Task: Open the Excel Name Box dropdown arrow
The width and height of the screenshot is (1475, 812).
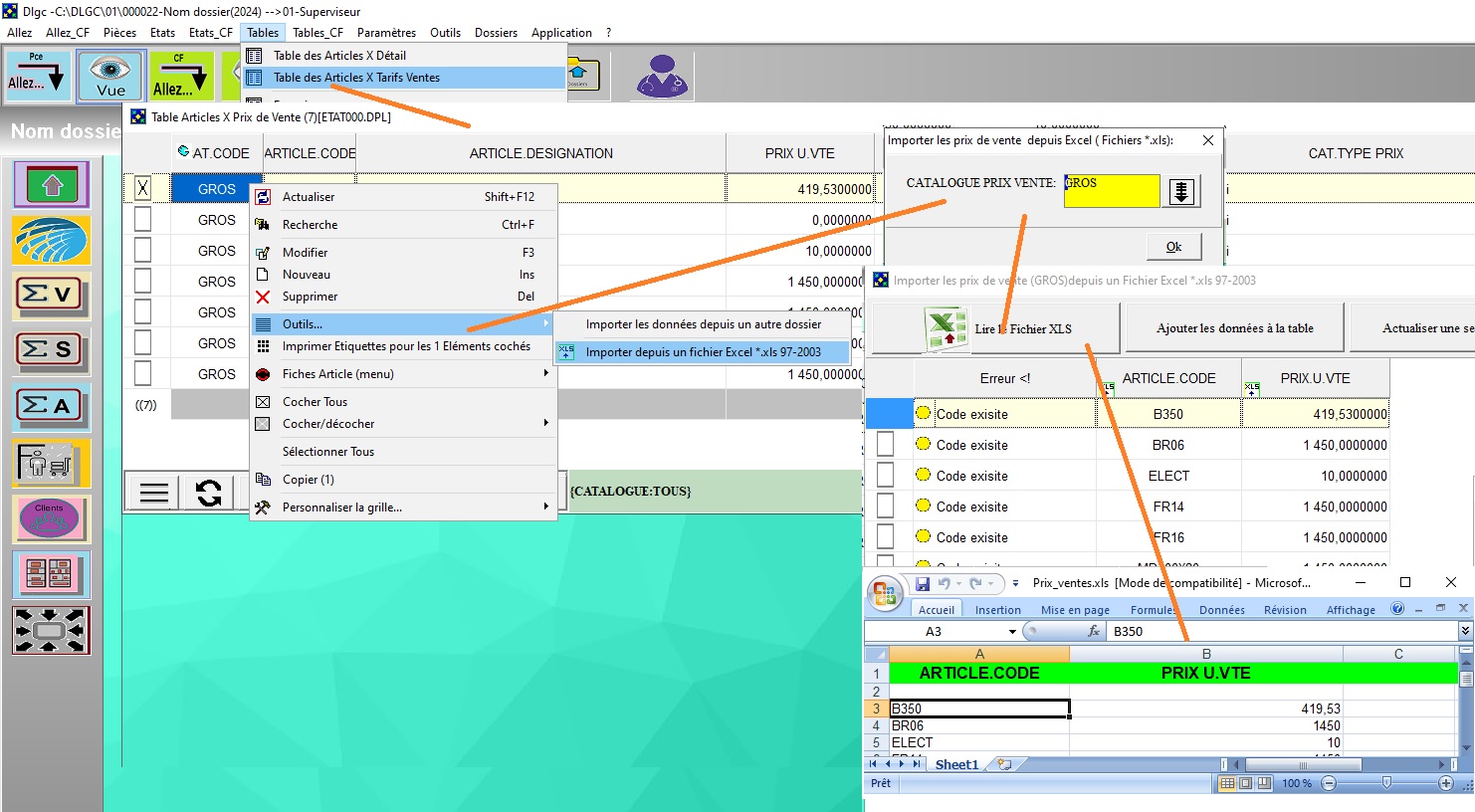Action: point(1012,632)
